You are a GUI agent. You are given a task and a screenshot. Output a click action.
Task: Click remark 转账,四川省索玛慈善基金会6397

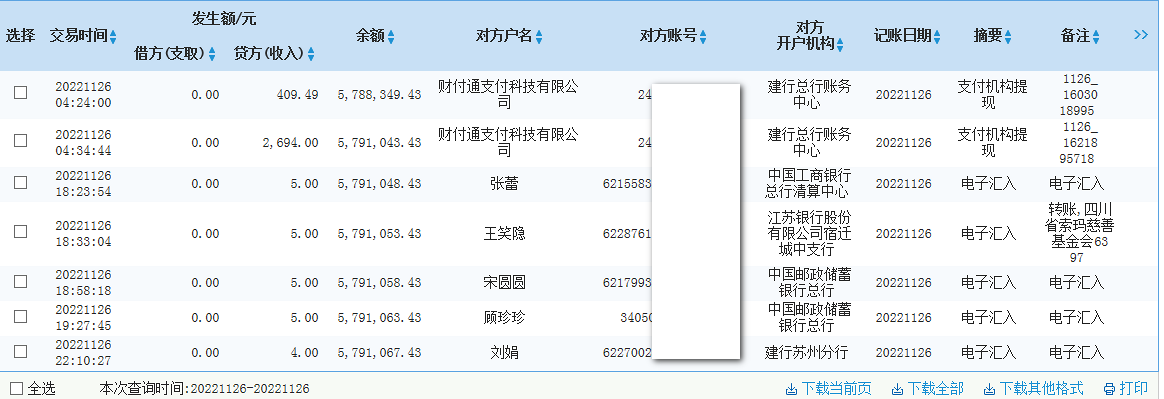[x=1079, y=233]
